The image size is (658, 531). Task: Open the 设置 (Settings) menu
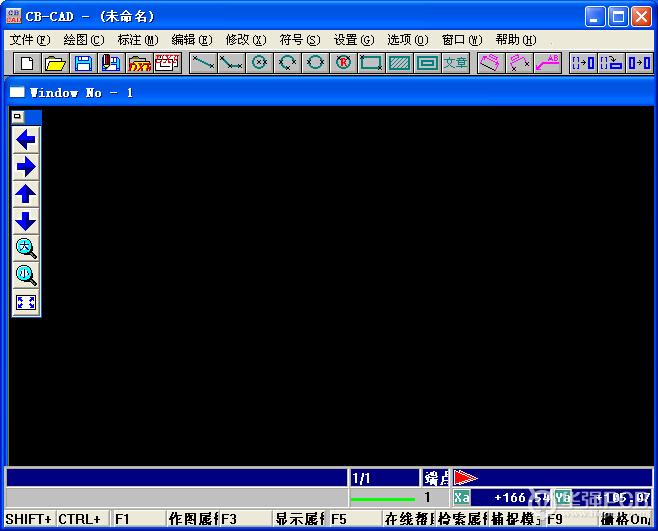click(x=353, y=40)
